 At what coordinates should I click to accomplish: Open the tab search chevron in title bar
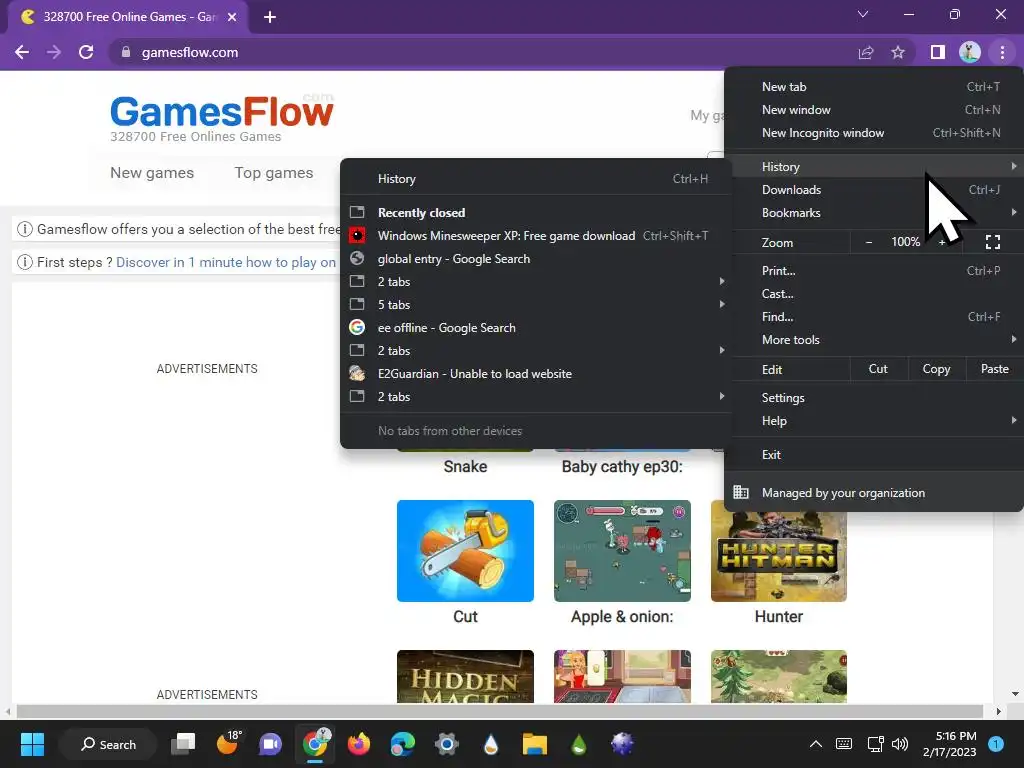pos(863,14)
